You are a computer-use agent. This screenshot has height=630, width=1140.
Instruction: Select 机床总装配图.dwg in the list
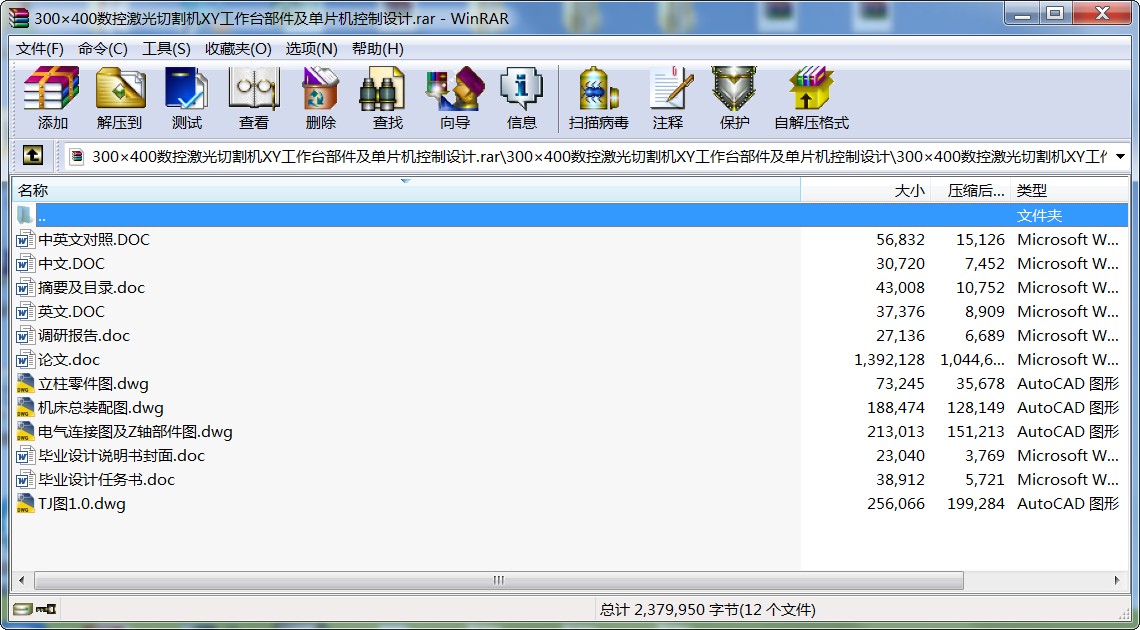[x=100, y=408]
